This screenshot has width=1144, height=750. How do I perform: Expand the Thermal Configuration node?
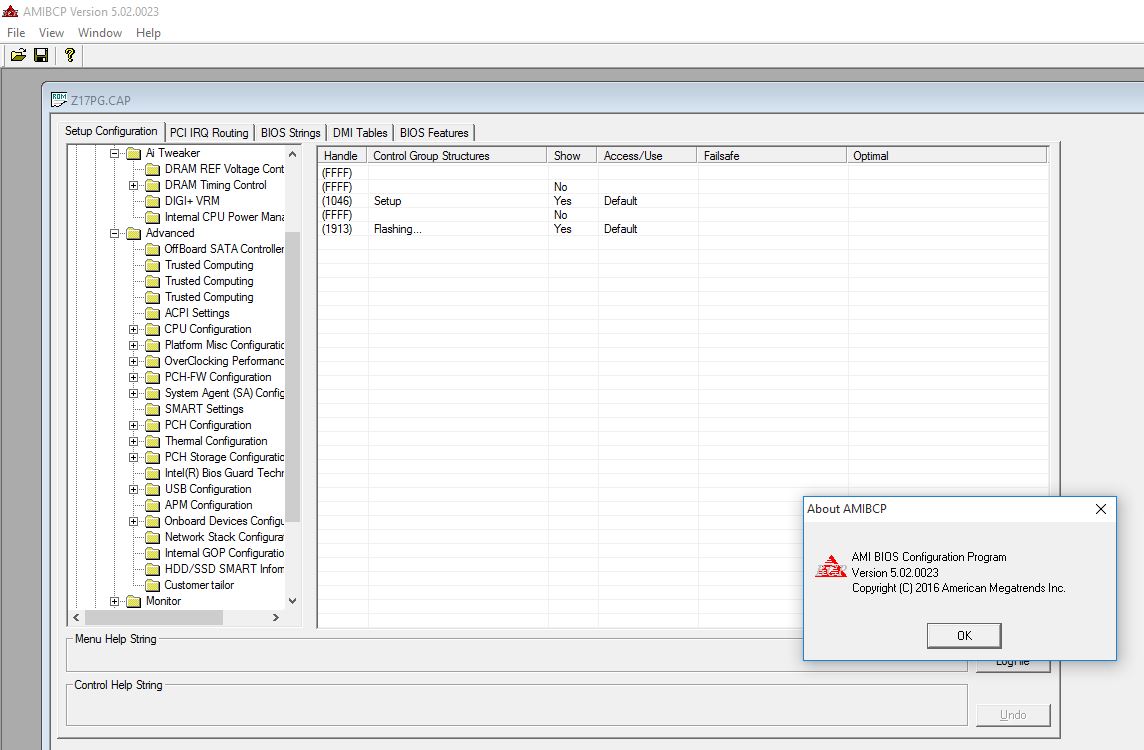point(134,441)
